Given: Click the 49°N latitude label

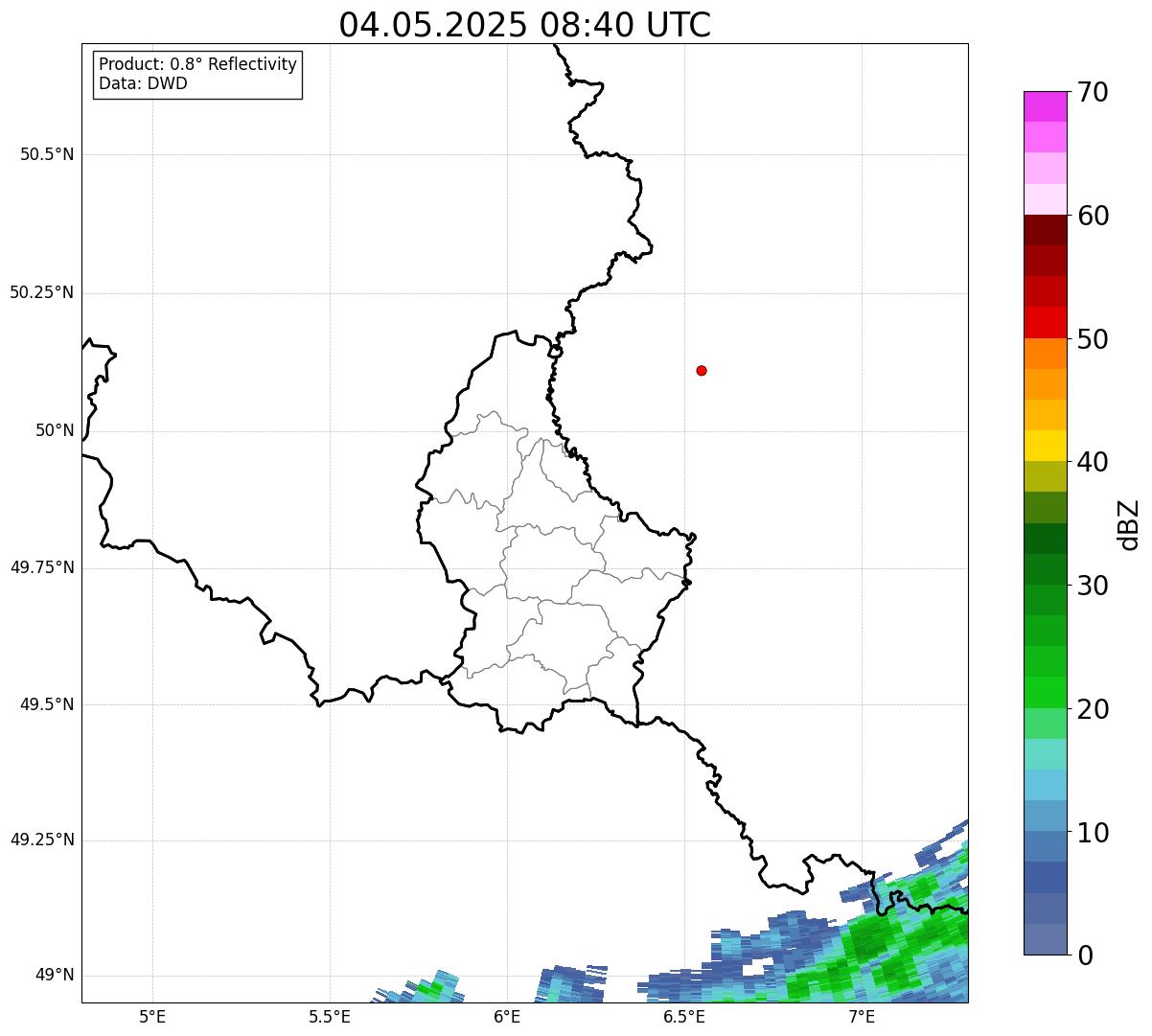Looking at the screenshot, I should click(55, 976).
